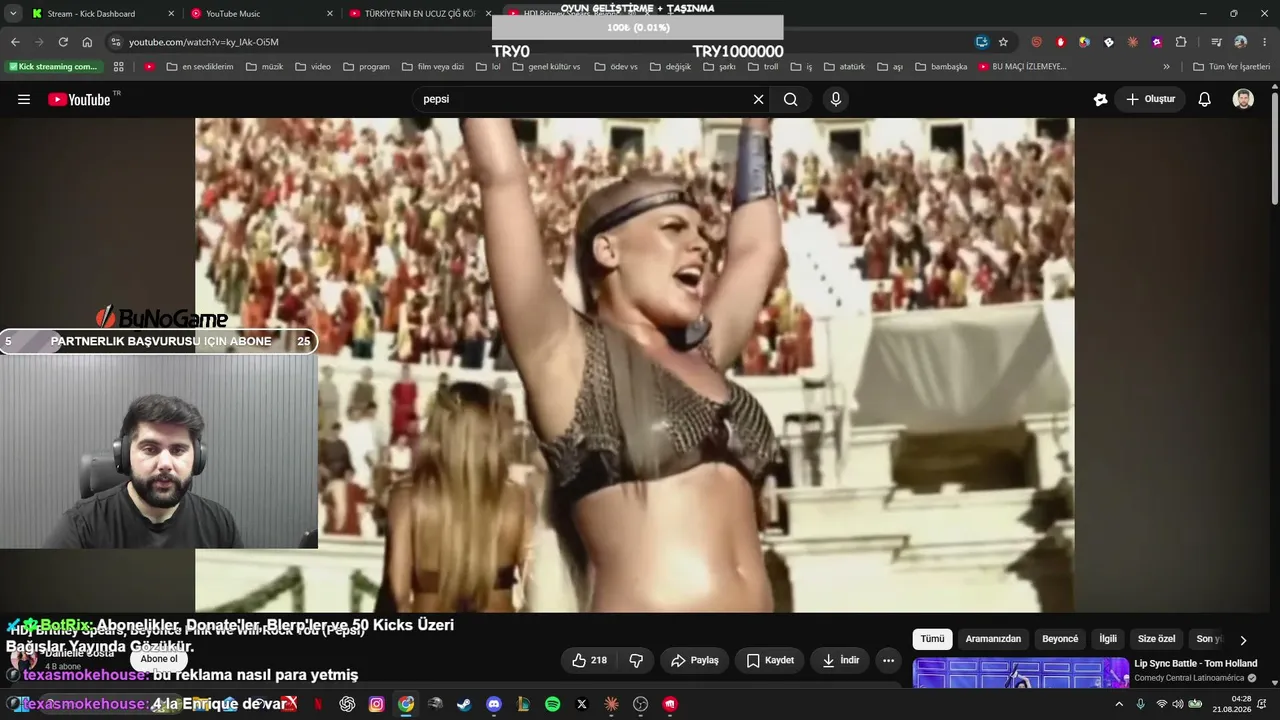The height and width of the screenshot is (720, 1280).
Task: Open the YouTube account avatar menu
Action: coord(1243,99)
